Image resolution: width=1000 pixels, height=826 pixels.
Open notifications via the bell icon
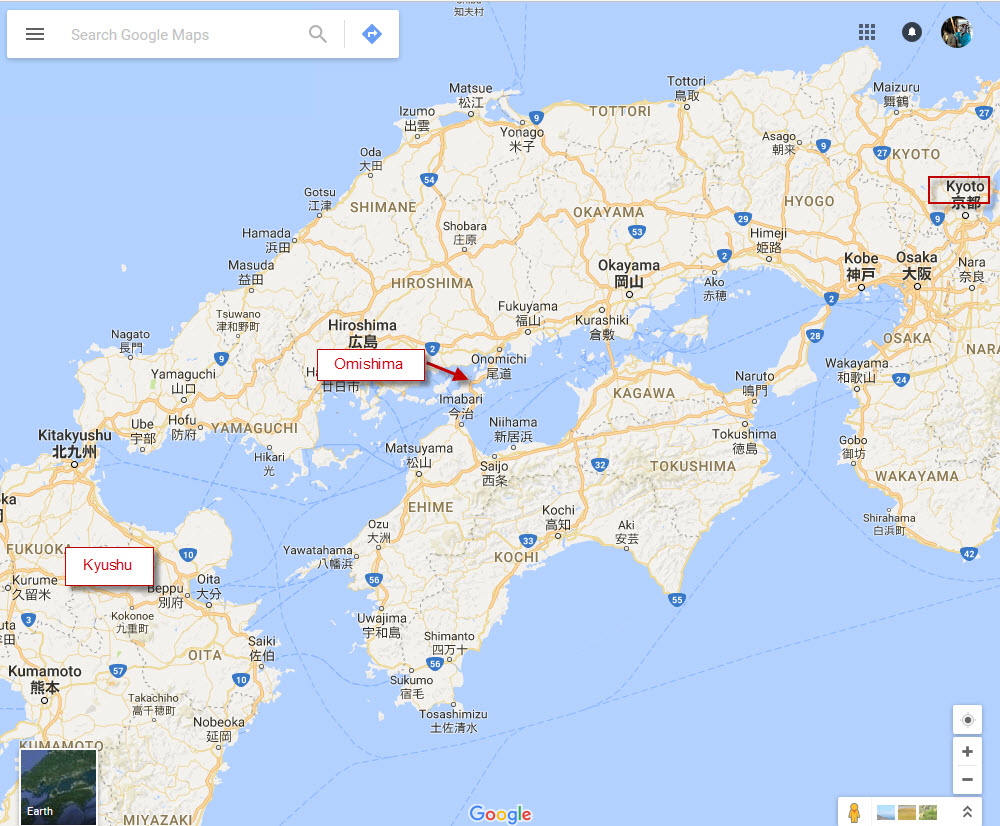[x=911, y=31]
